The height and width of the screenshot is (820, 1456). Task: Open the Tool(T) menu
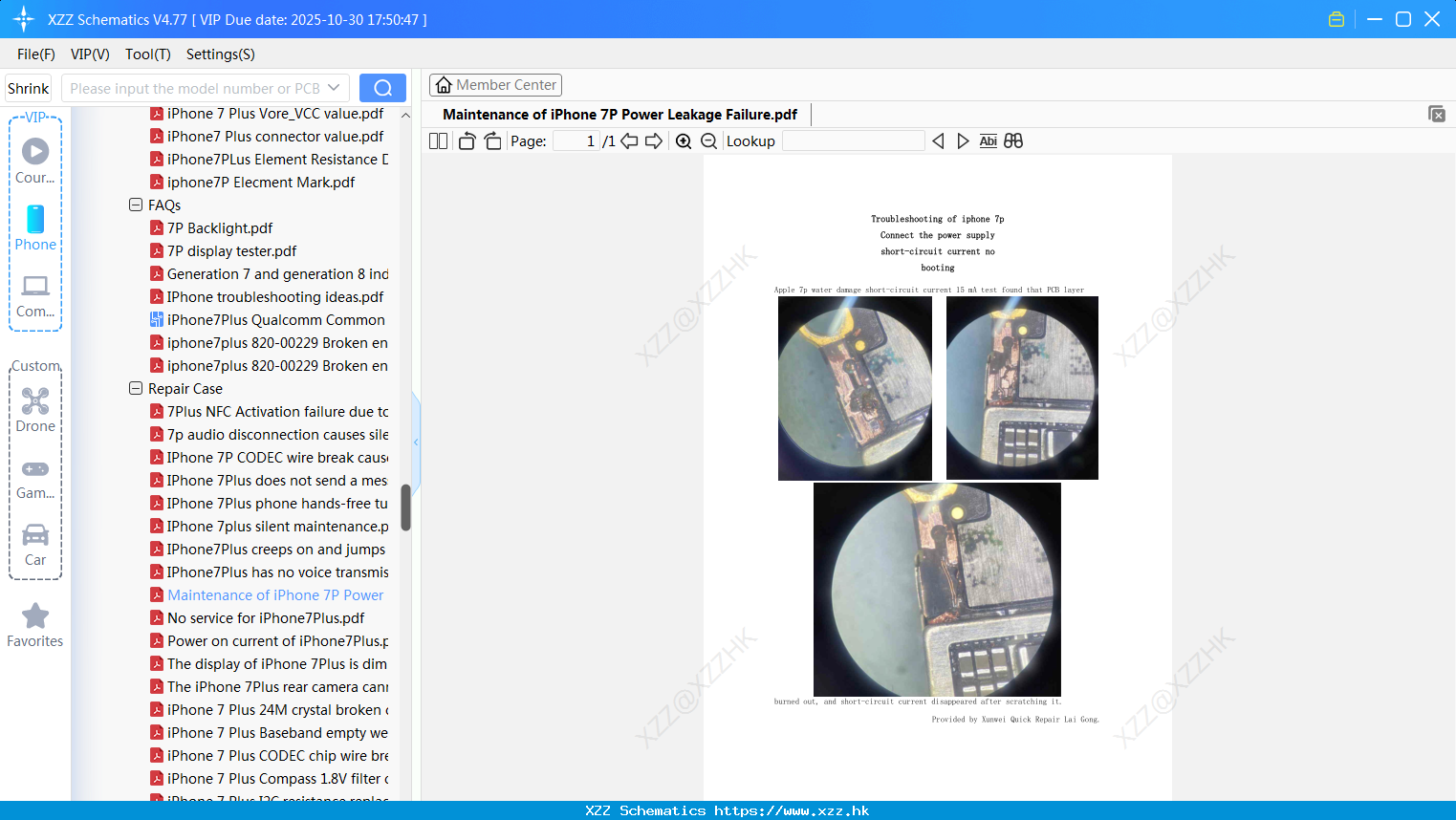tap(147, 54)
